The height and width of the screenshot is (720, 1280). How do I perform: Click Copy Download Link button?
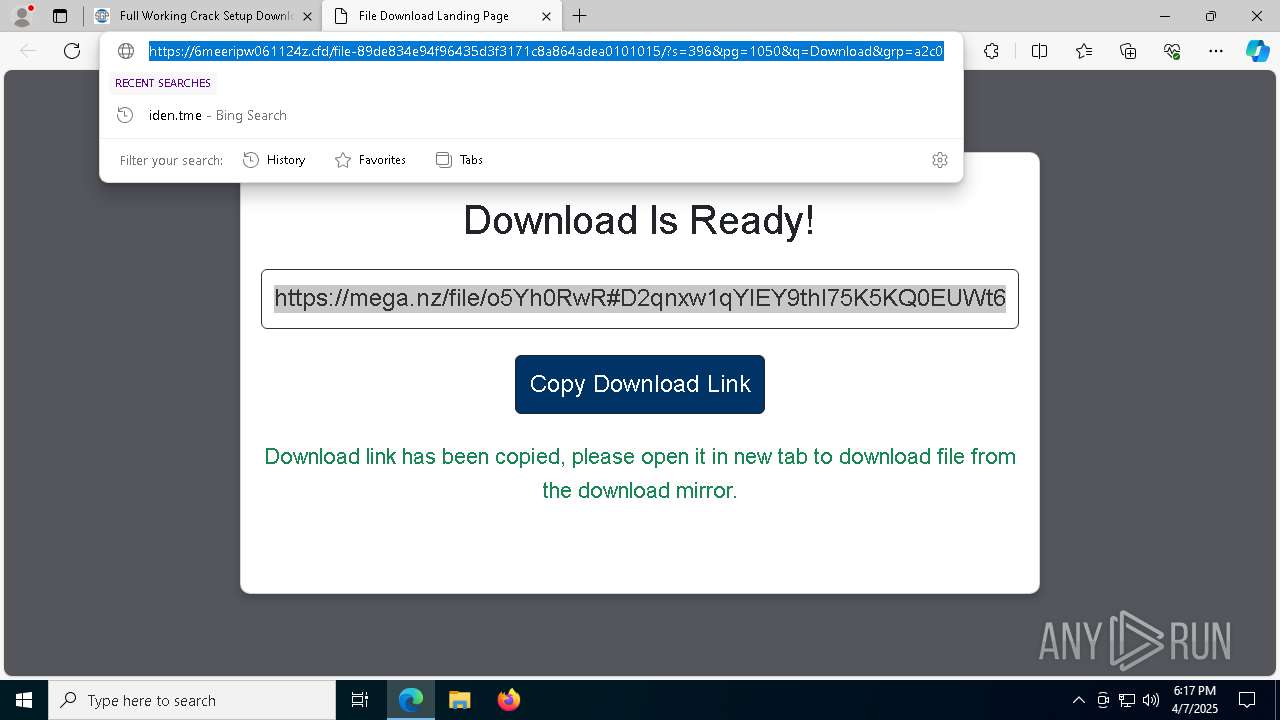[x=640, y=384]
